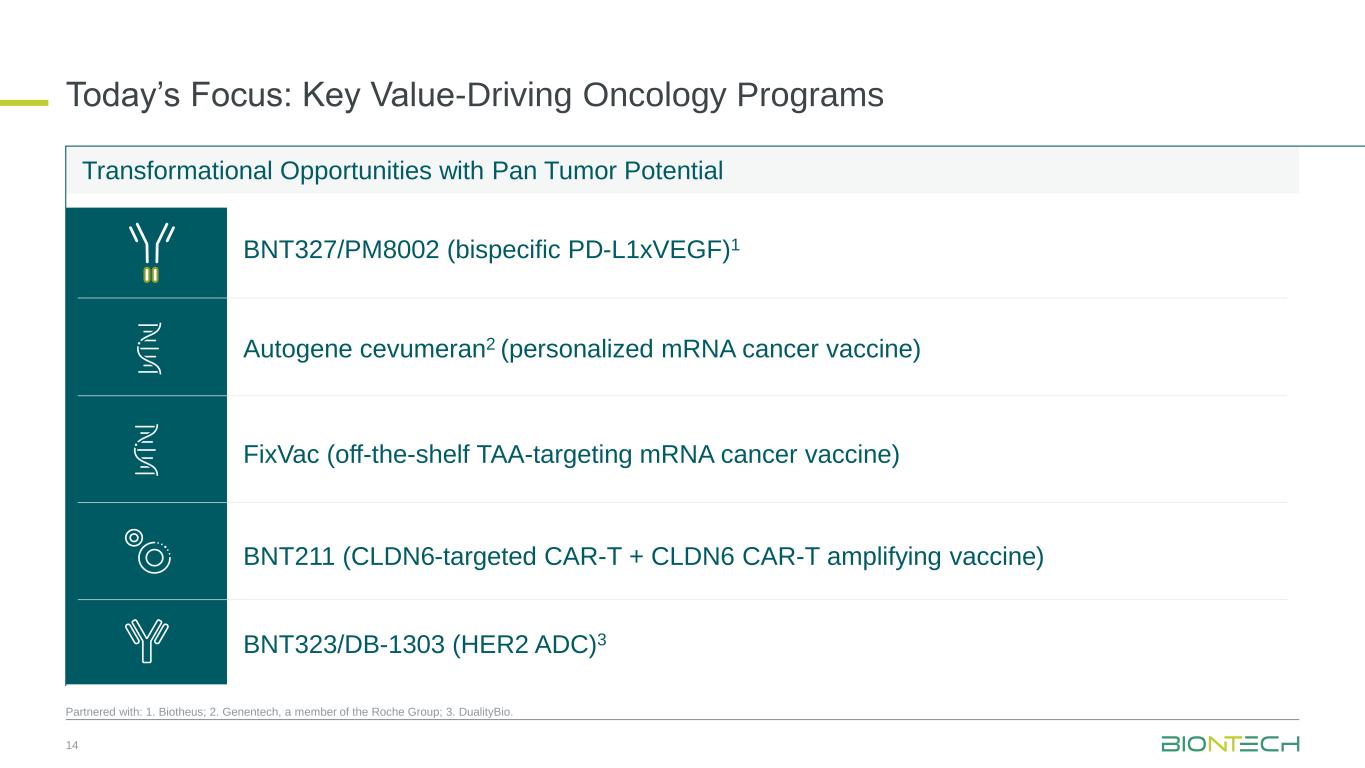Click superscript 1 after PD-L1xVEGF

(x=735, y=244)
